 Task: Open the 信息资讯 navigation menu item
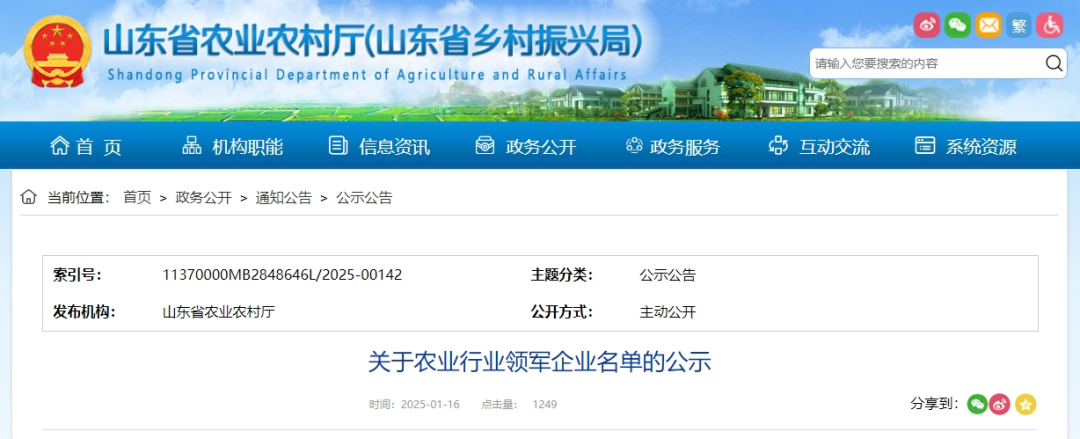click(x=394, y=146)
